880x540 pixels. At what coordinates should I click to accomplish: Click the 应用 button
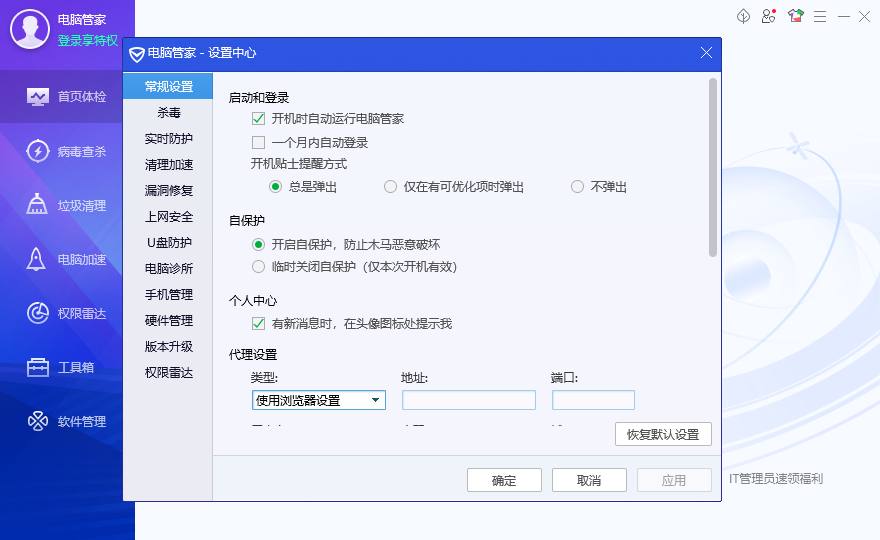click(x=674, y=480)
